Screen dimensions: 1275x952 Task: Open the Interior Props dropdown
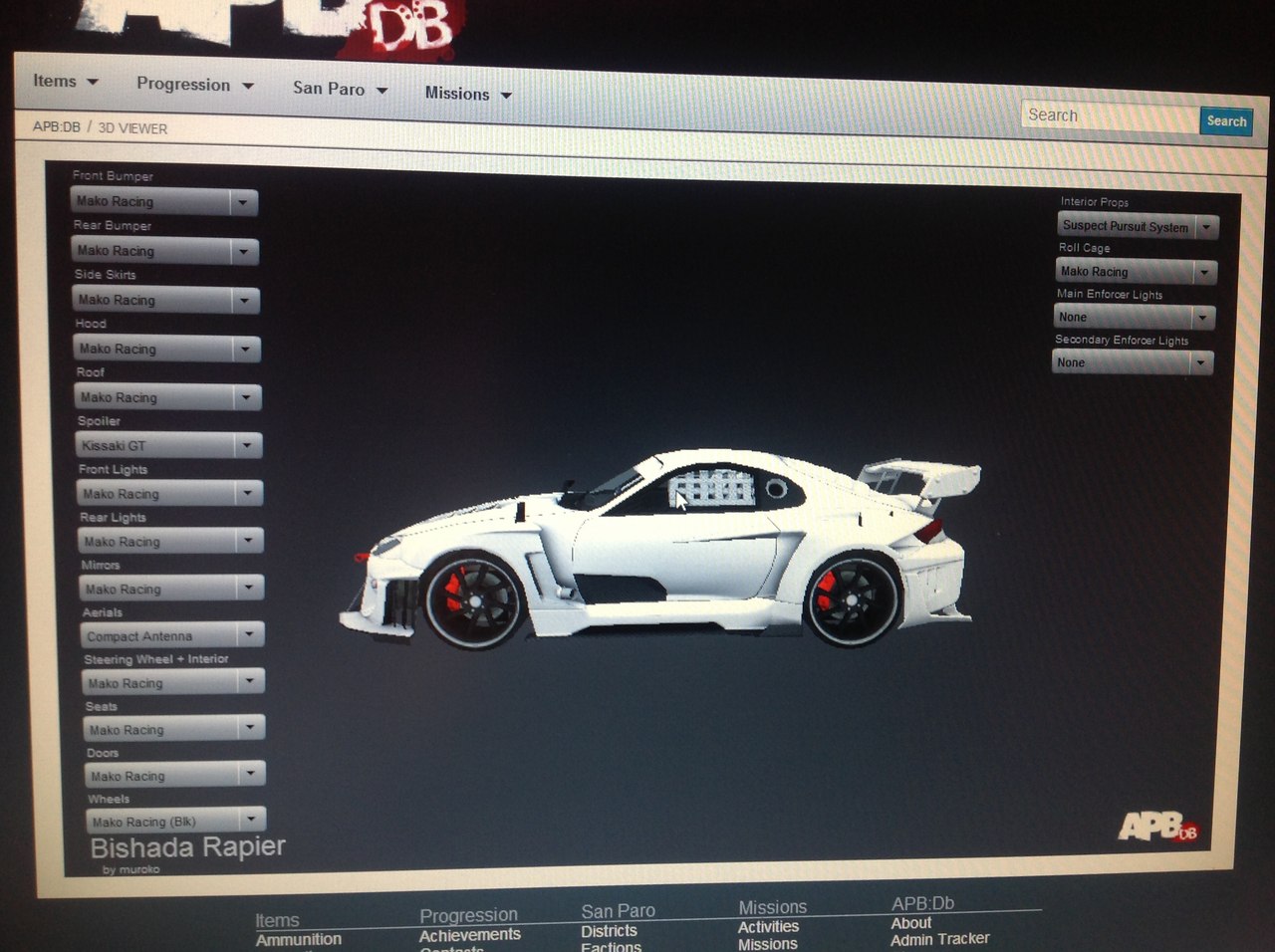(1138, 227)
